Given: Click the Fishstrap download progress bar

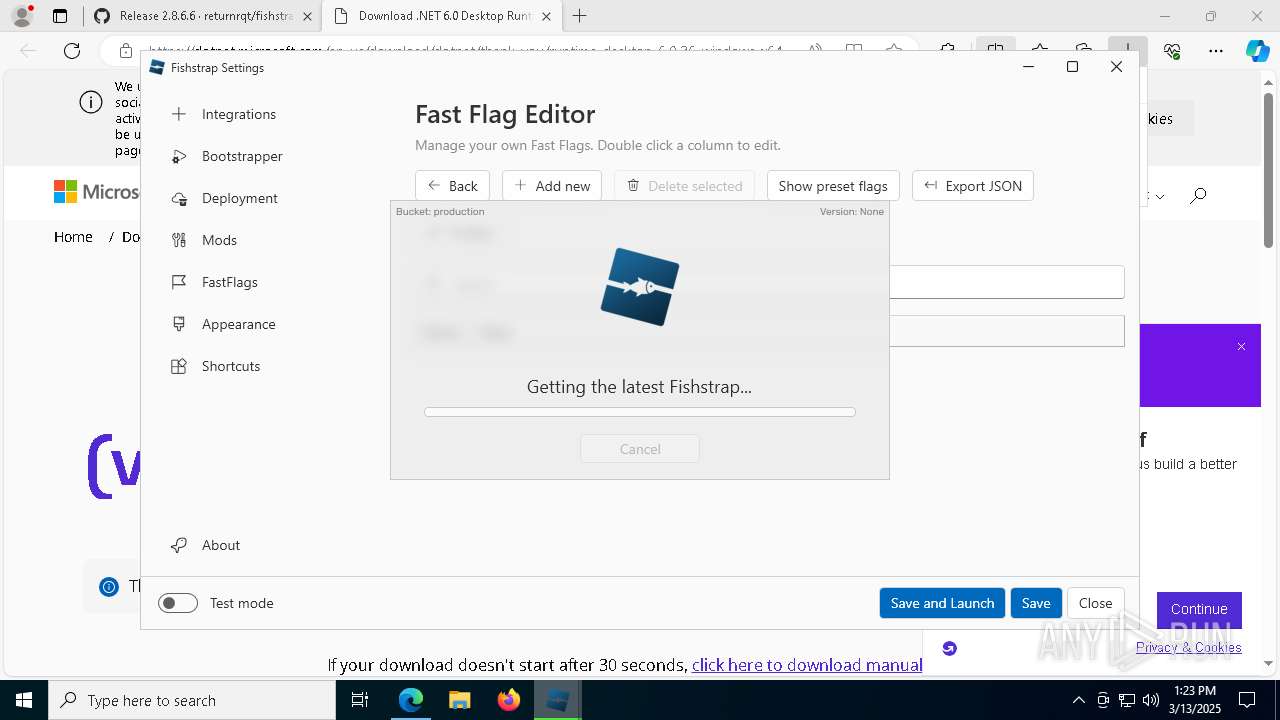Looking at the screenshot, I should pyautogui.click(x=640, y=412).
